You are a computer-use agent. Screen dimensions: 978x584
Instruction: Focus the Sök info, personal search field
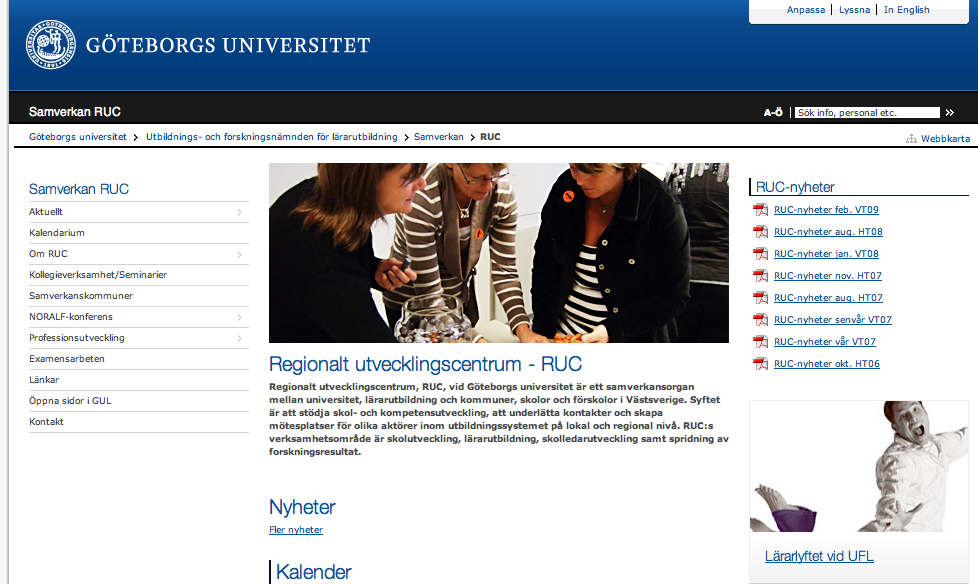coord(867,112)
